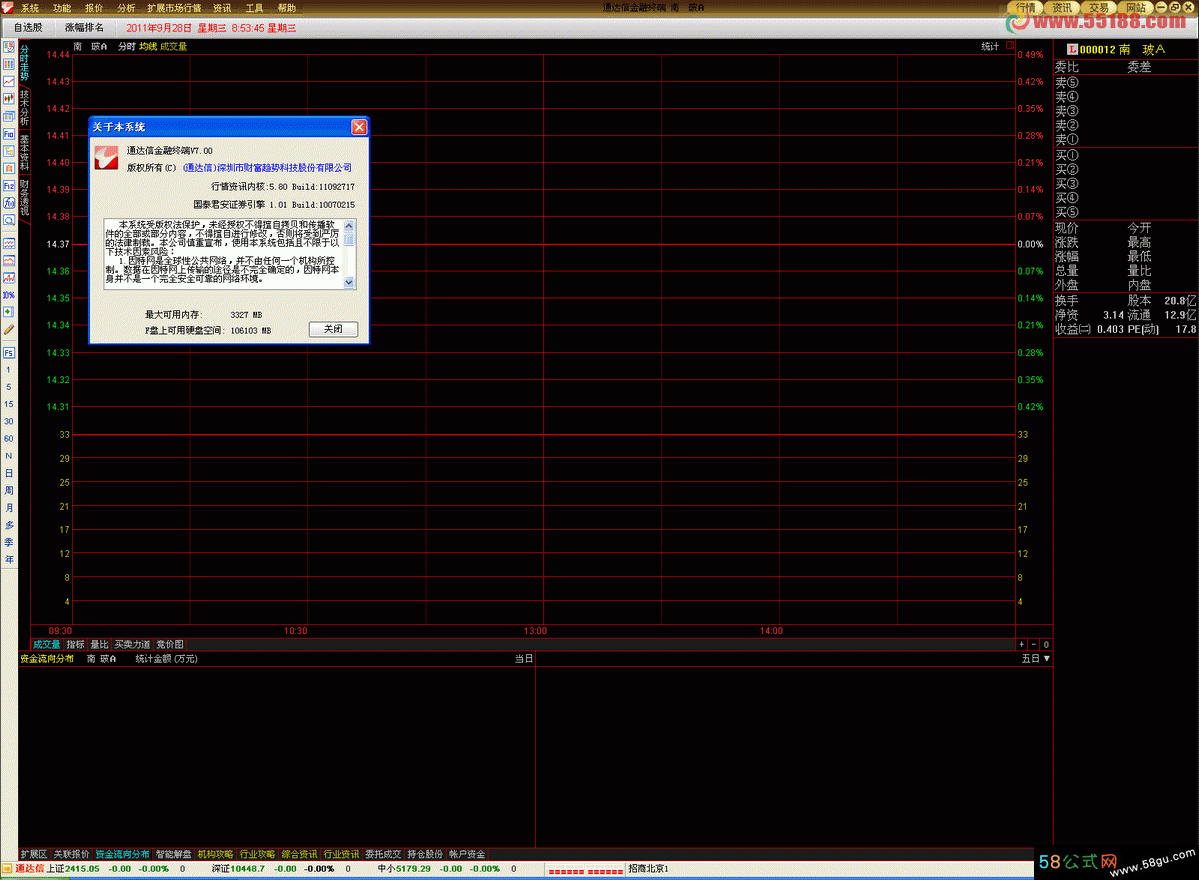Click the 通达信 icon in status bar
Image resolution: width=1199 pixels, height=880 pixels.
7,869
